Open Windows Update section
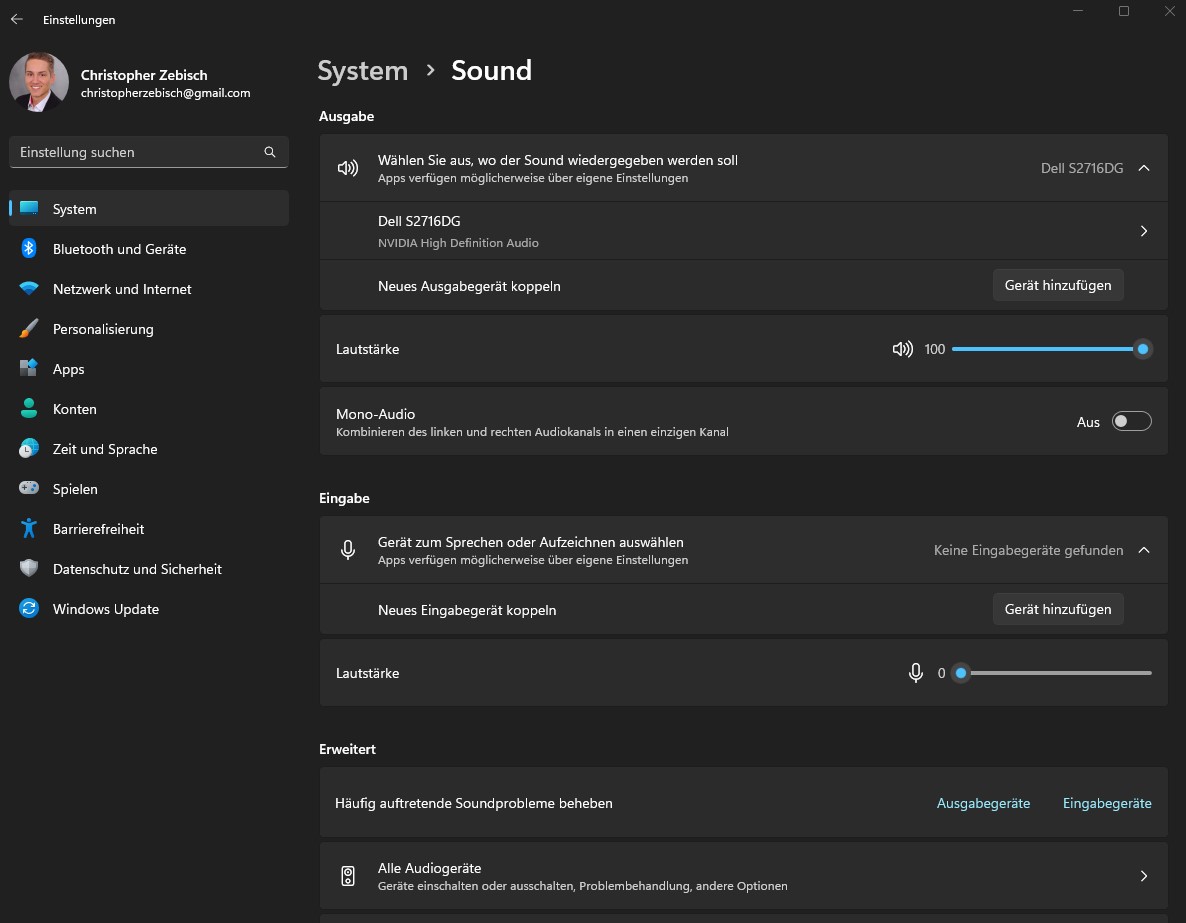The height and width of the screenshot is (923, 1186). [105, 609]
